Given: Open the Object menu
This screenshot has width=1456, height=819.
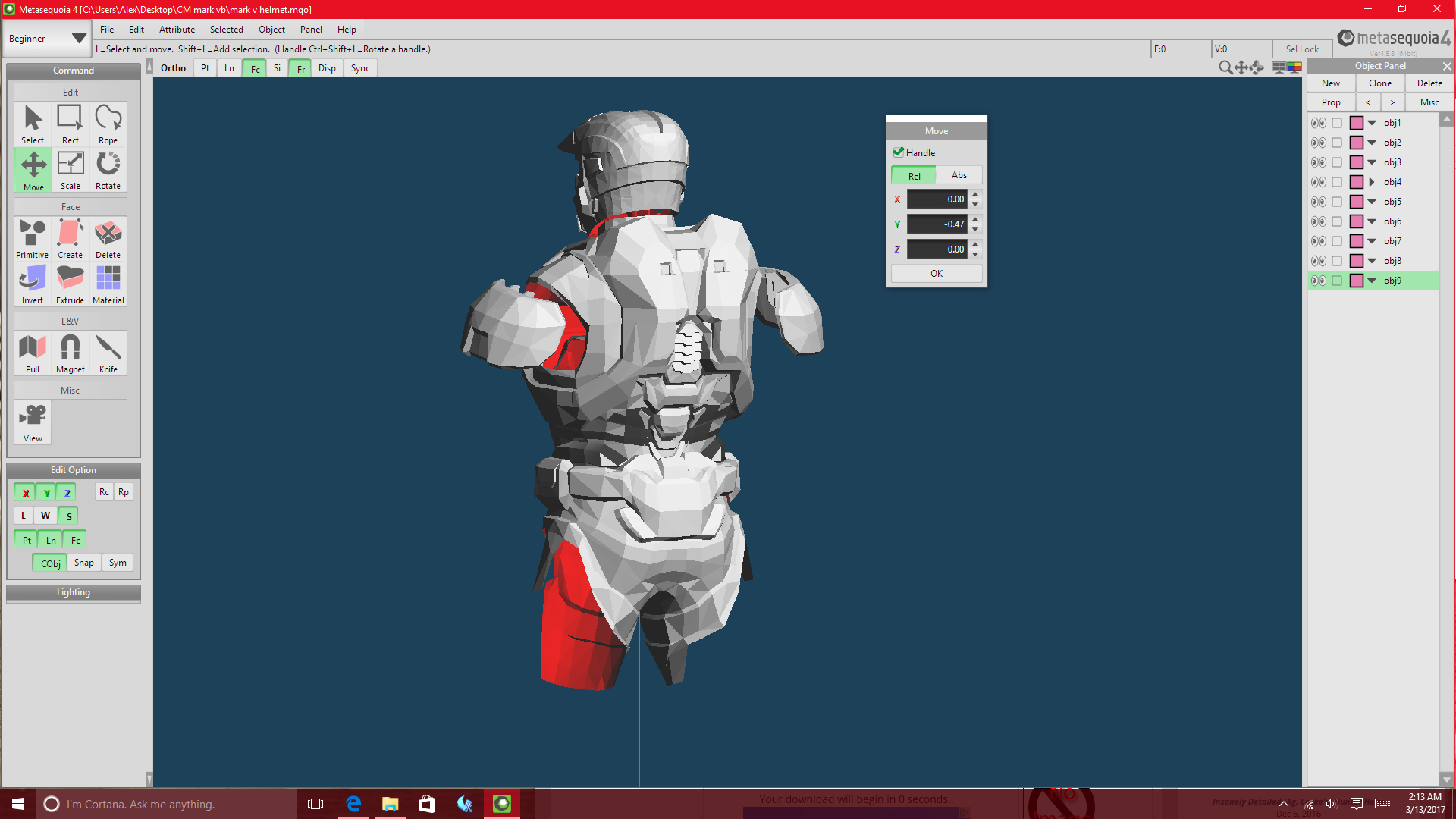Looking at the screenshot, I should tap(271, 30).
